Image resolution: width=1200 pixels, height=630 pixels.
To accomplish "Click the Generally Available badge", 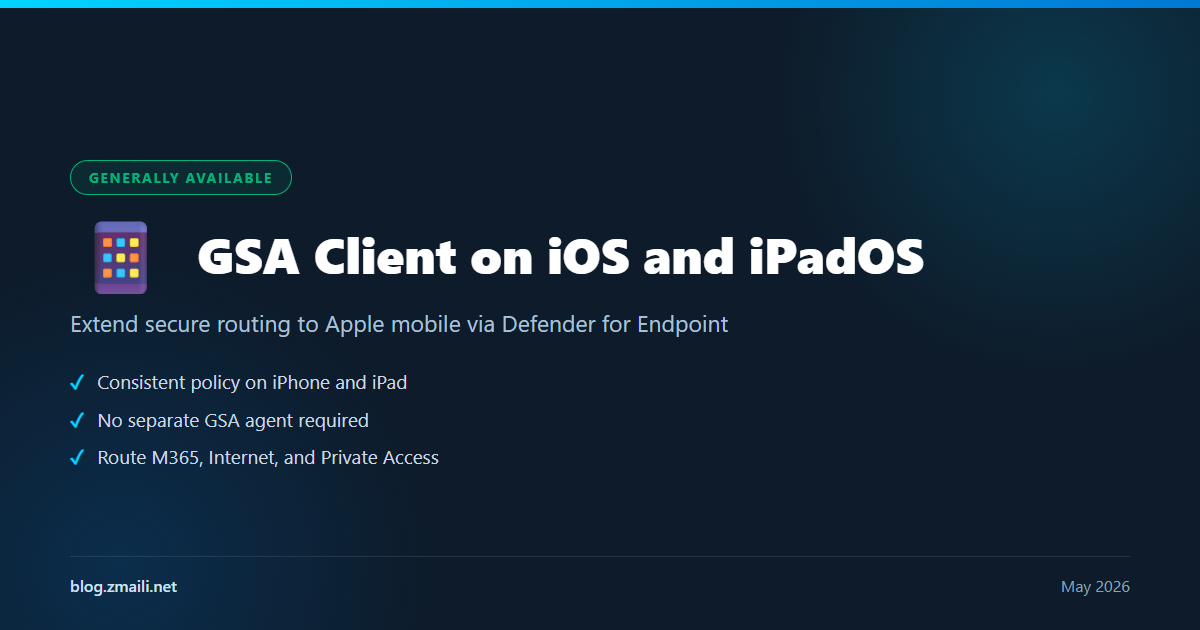I will click(180, 178).
